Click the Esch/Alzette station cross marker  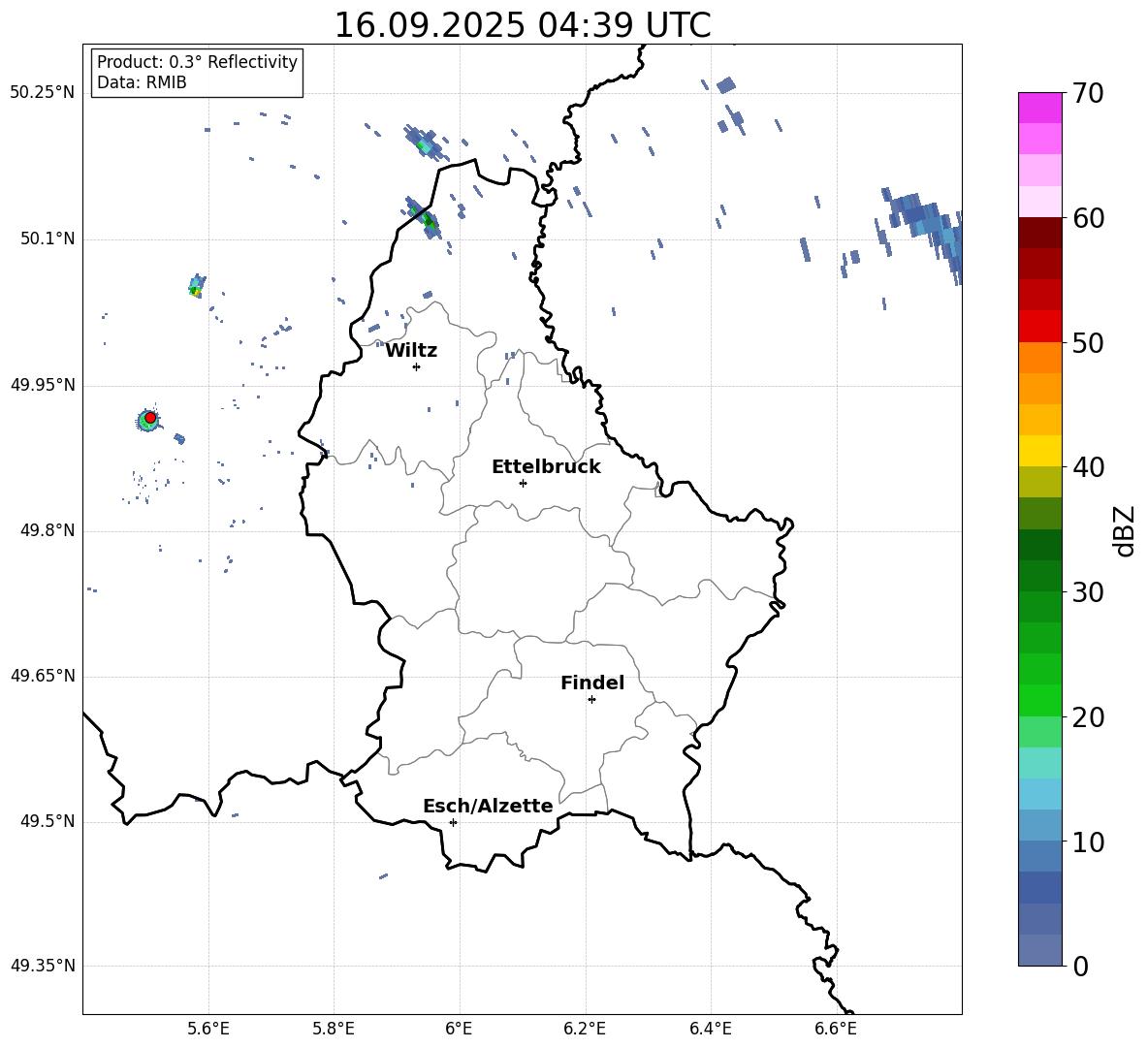coord(453,822)
